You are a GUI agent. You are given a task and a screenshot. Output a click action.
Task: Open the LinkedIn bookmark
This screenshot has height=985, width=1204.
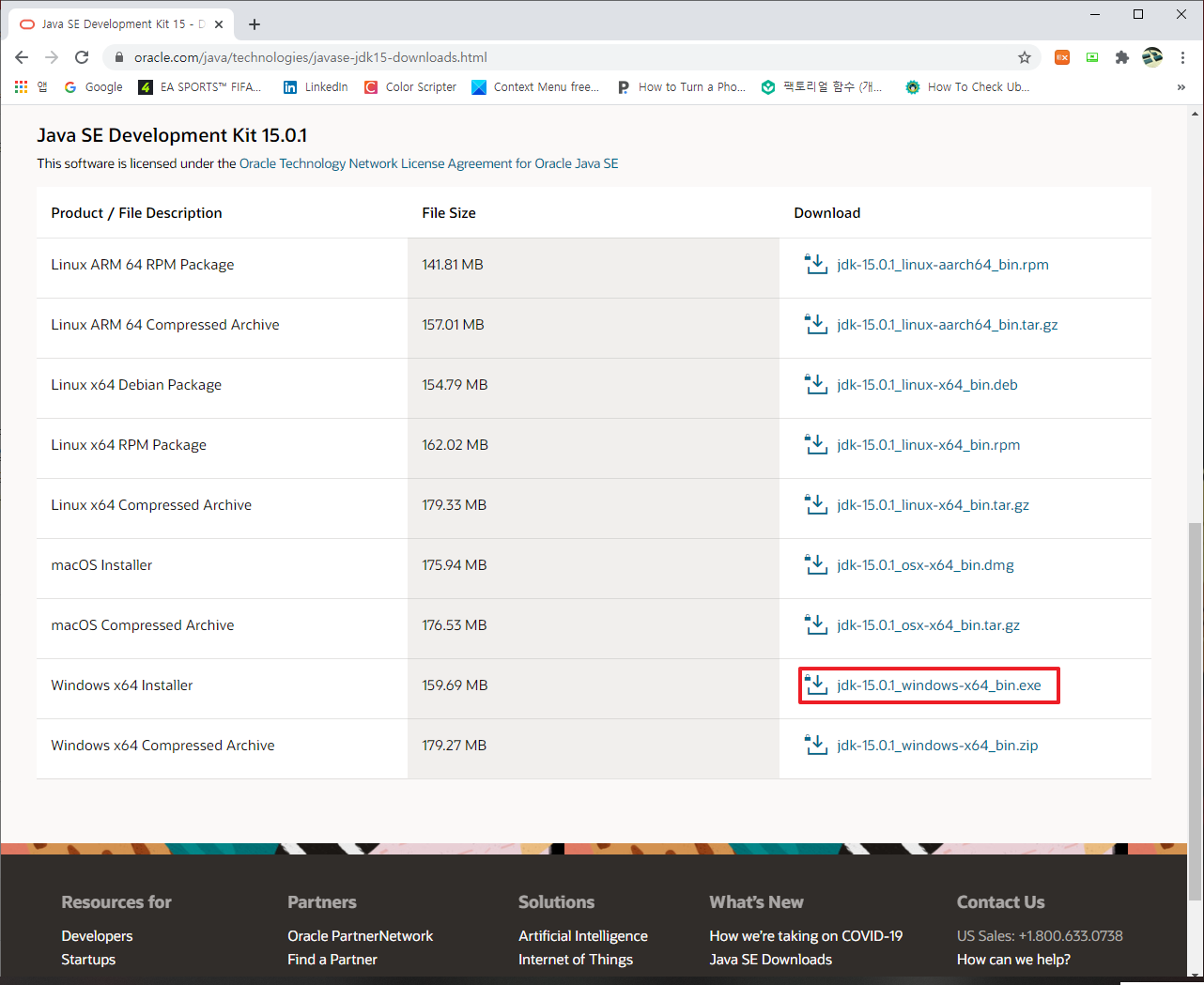pos(316,86)
